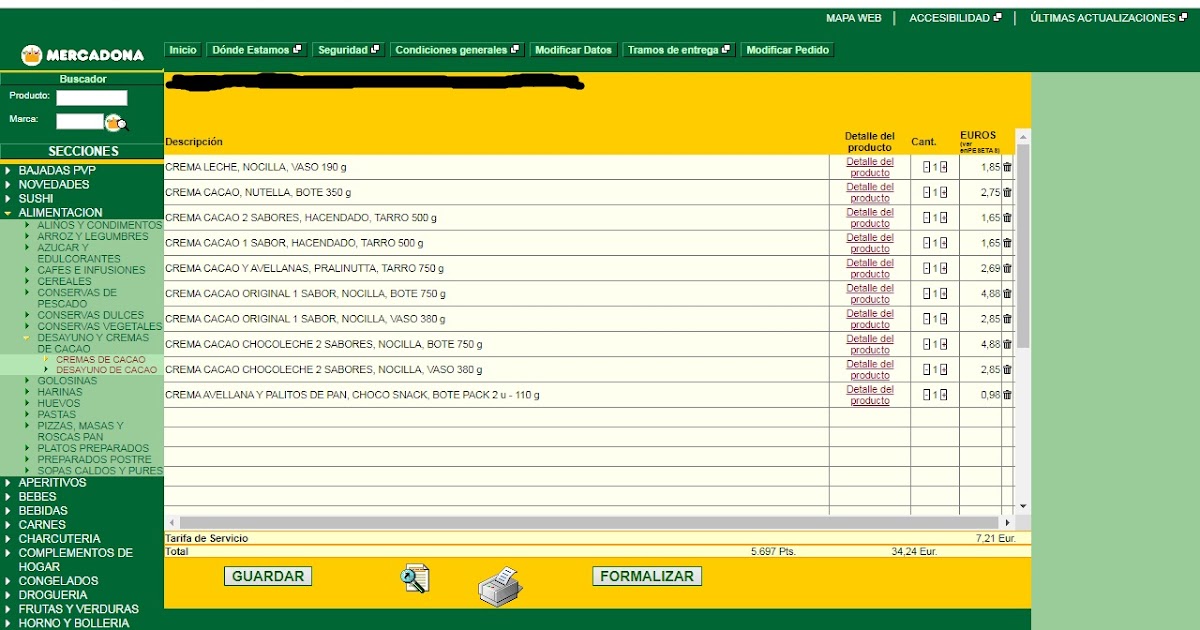Increase quantity of Pralinutta Tarro 750 g
The width and height of the screenshot is (1200, 630).
coord(943,268)
